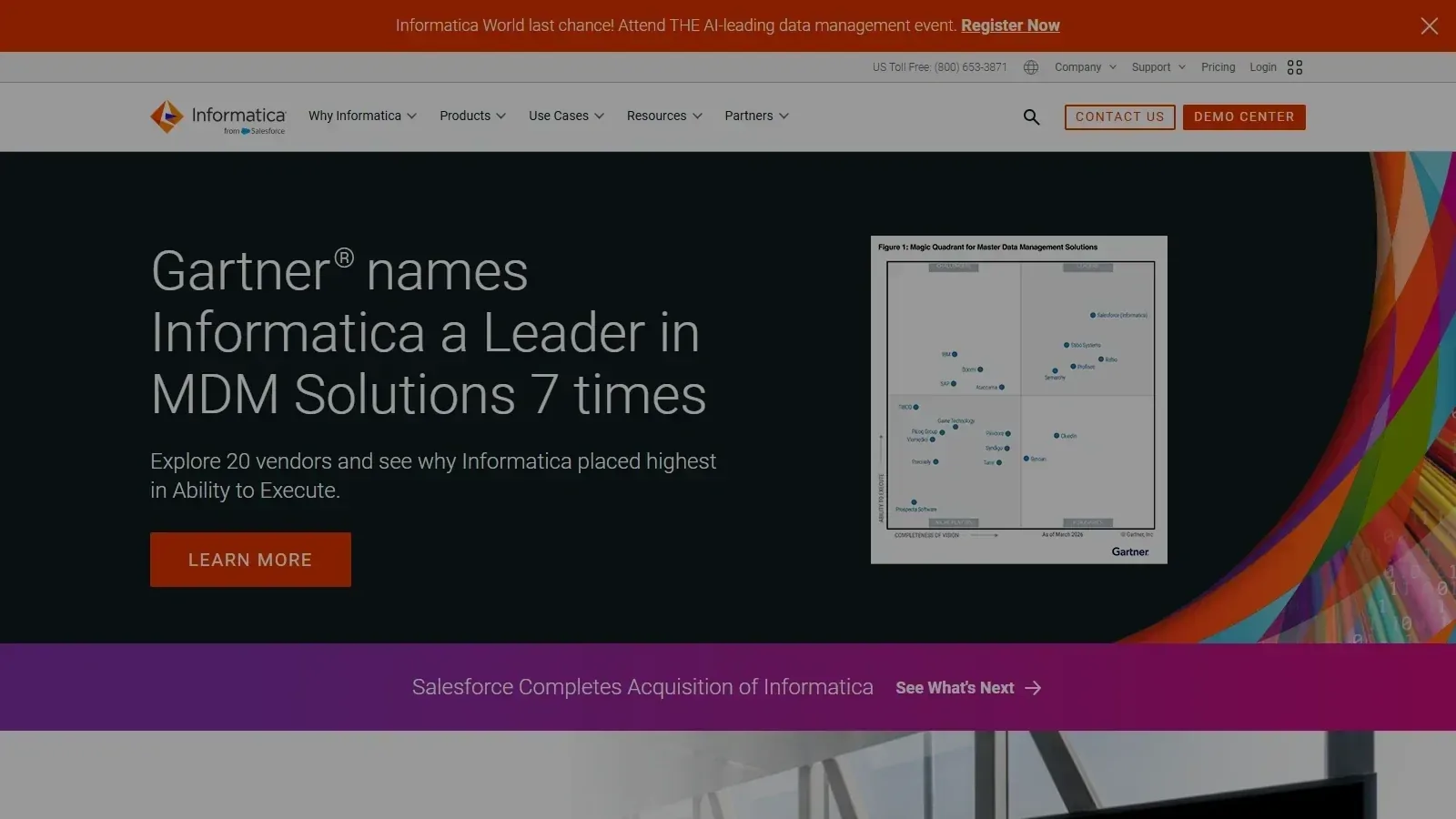Expand the Support dropdown

pyautogui.click(x=1158, y=67)
